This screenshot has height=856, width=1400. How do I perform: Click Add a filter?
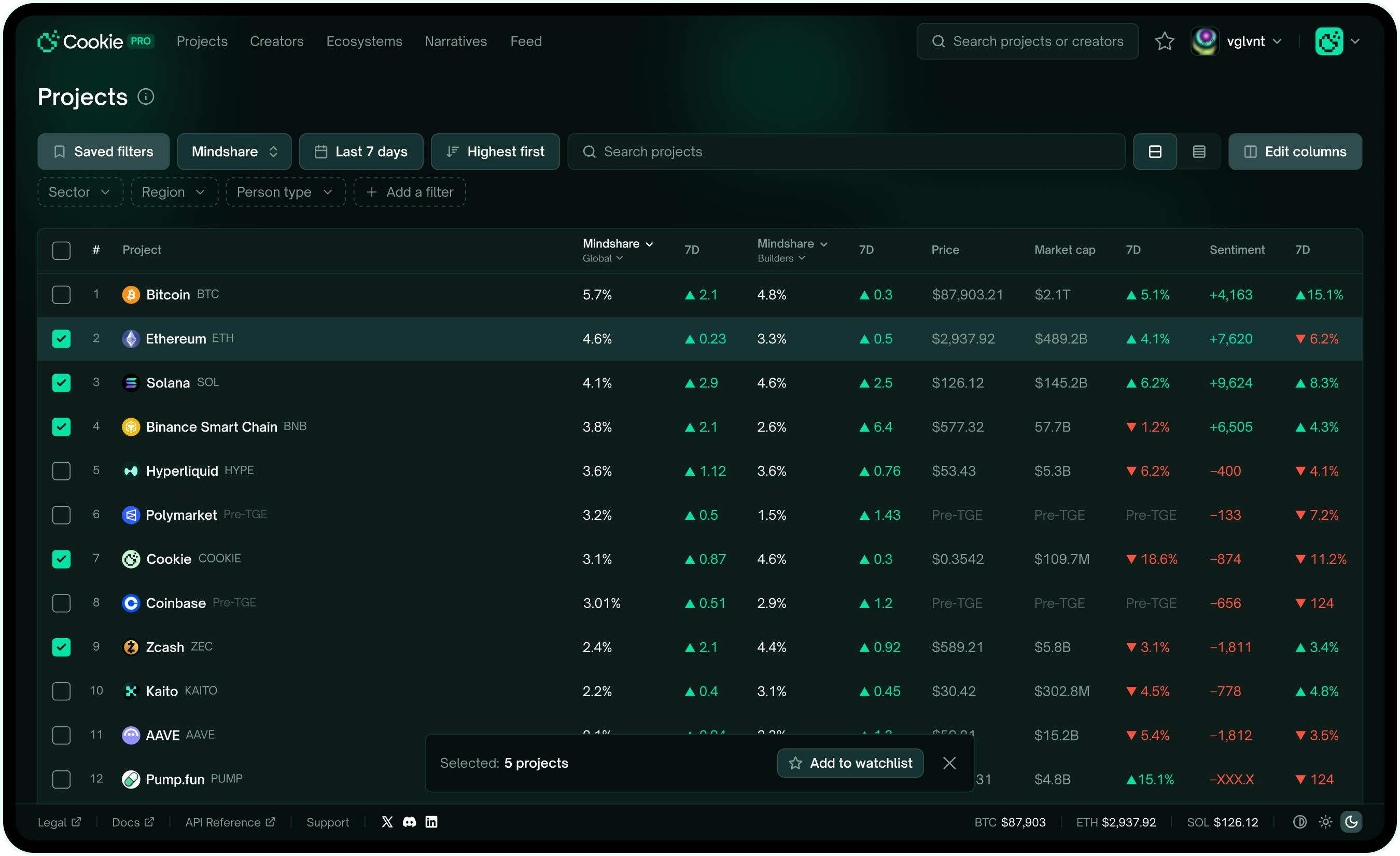[x=410, y=192]
